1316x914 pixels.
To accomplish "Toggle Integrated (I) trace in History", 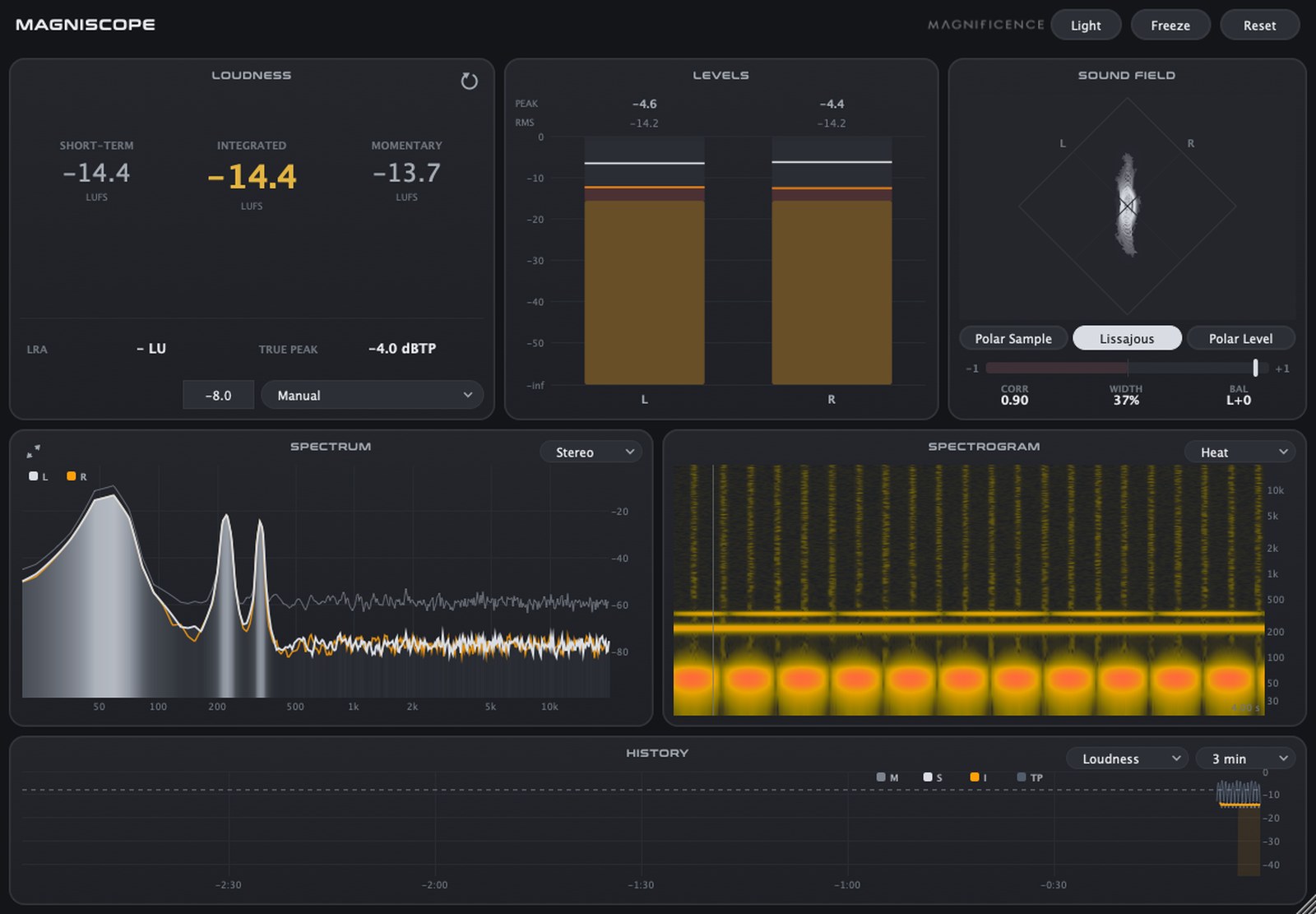I will [x=978, y=777].
